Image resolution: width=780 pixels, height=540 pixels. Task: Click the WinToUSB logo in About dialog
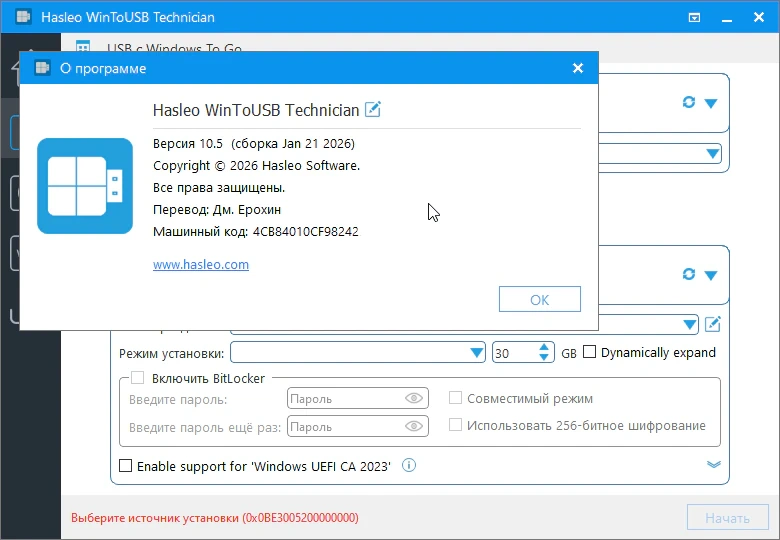click(x=85, y=186)
